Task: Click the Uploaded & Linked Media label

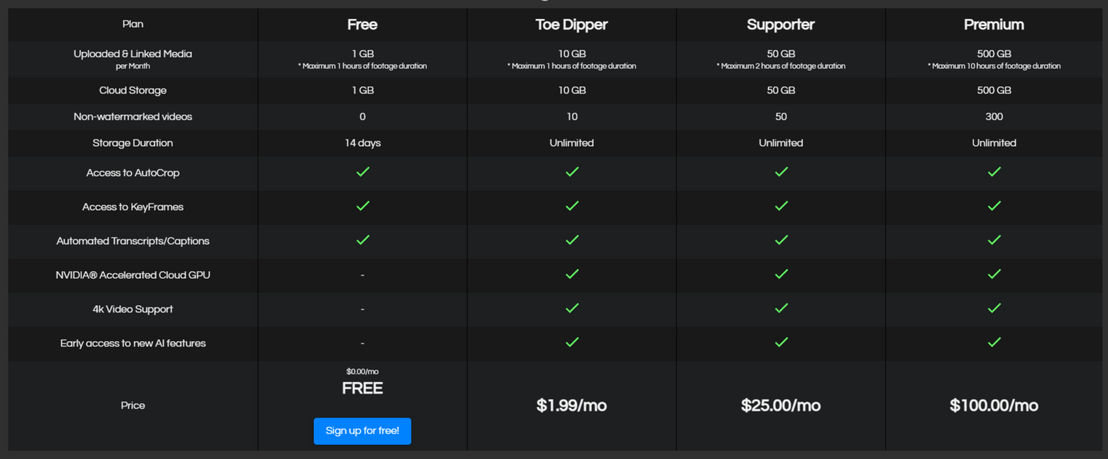Action: [x=133, y=54]
